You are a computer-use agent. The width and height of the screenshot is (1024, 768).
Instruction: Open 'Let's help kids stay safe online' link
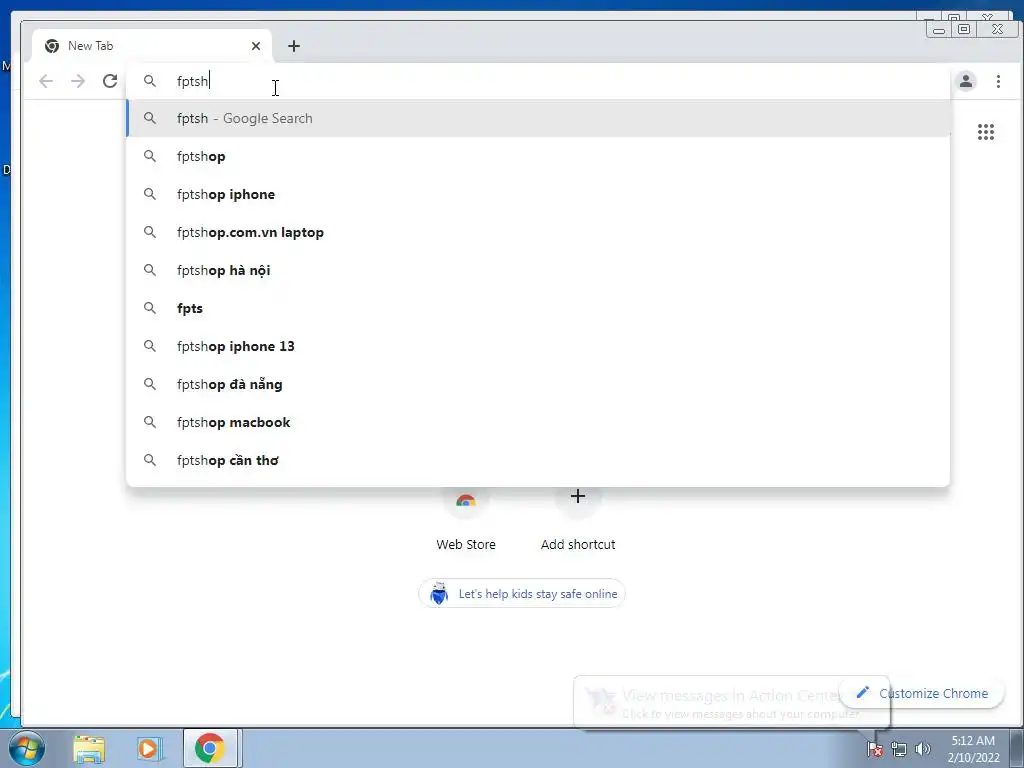522,594
